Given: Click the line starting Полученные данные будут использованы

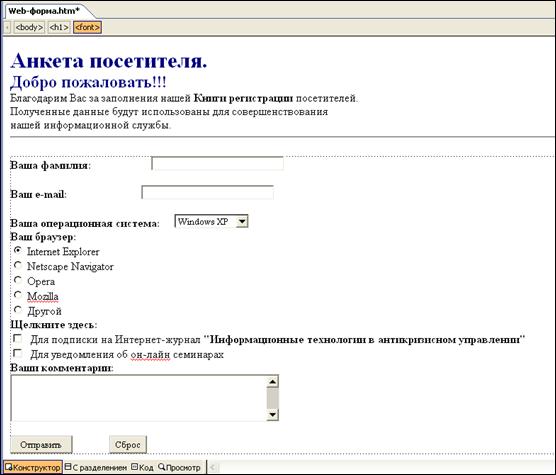Looking at the screenshot, I should (x=169, y=112).
